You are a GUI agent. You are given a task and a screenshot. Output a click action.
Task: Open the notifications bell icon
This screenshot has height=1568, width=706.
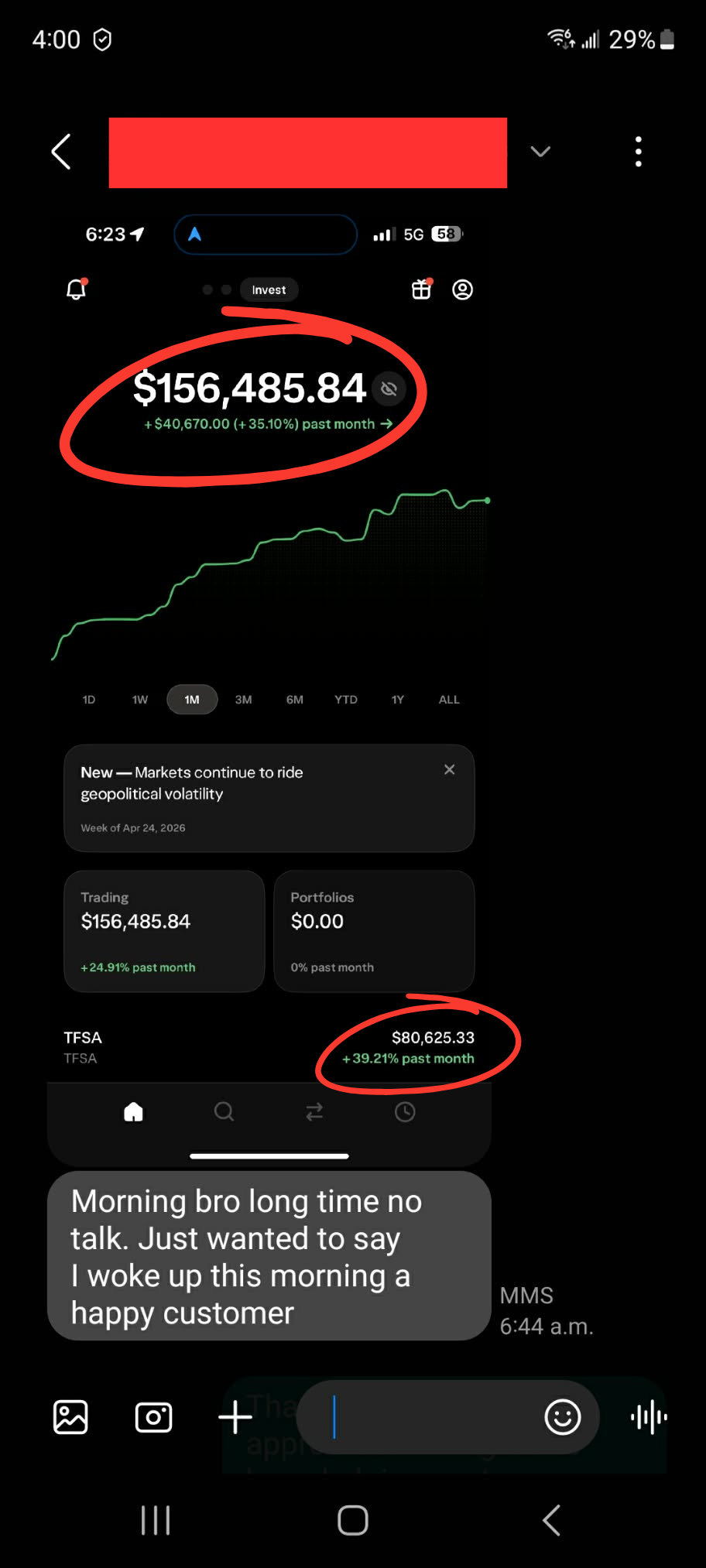tap(77, 289)
